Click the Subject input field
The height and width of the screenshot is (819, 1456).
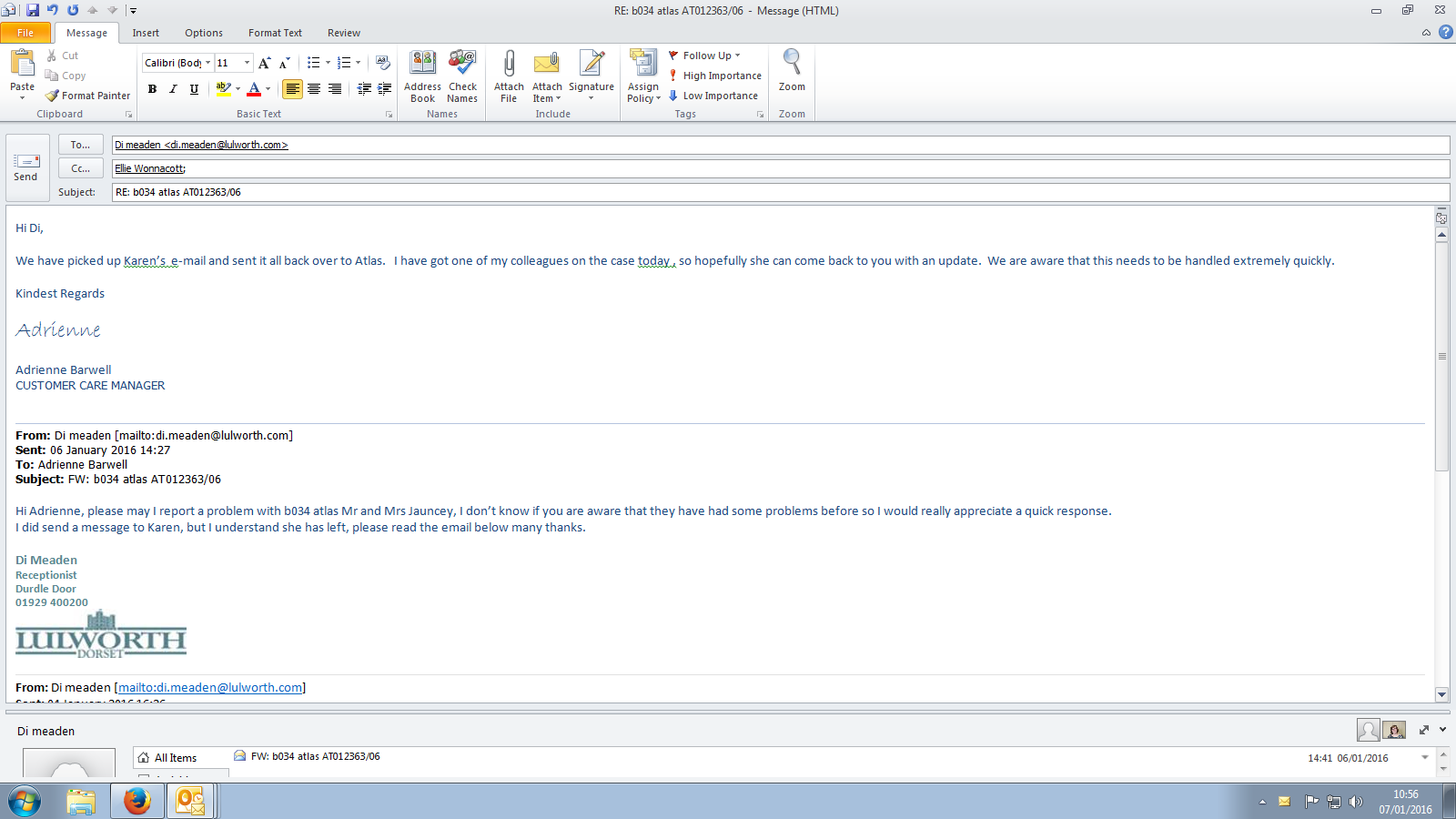pyautogui.click(x=781, y=192)
